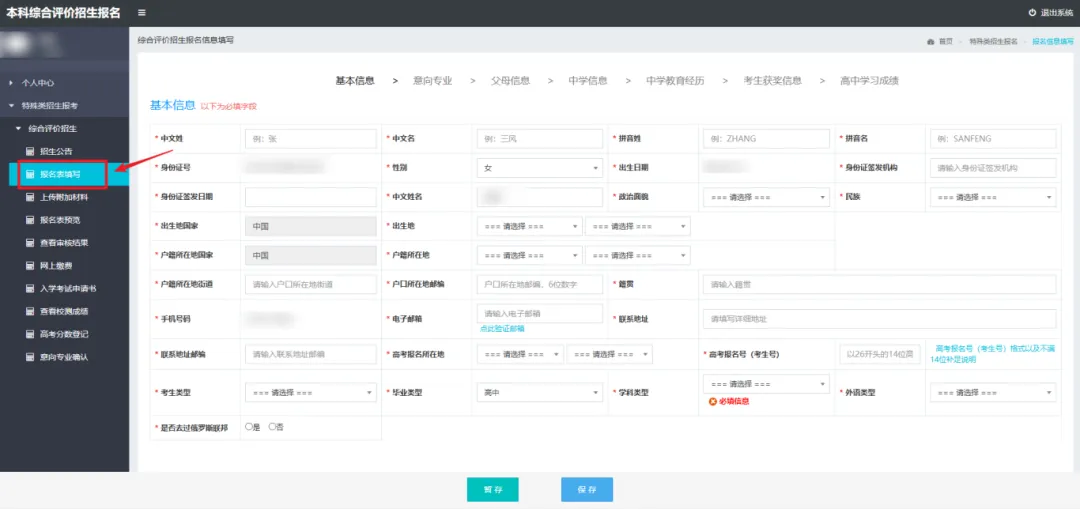Click the 拼音名 input field
Viewport: 1080px width, 509px height.
[993, 138]
